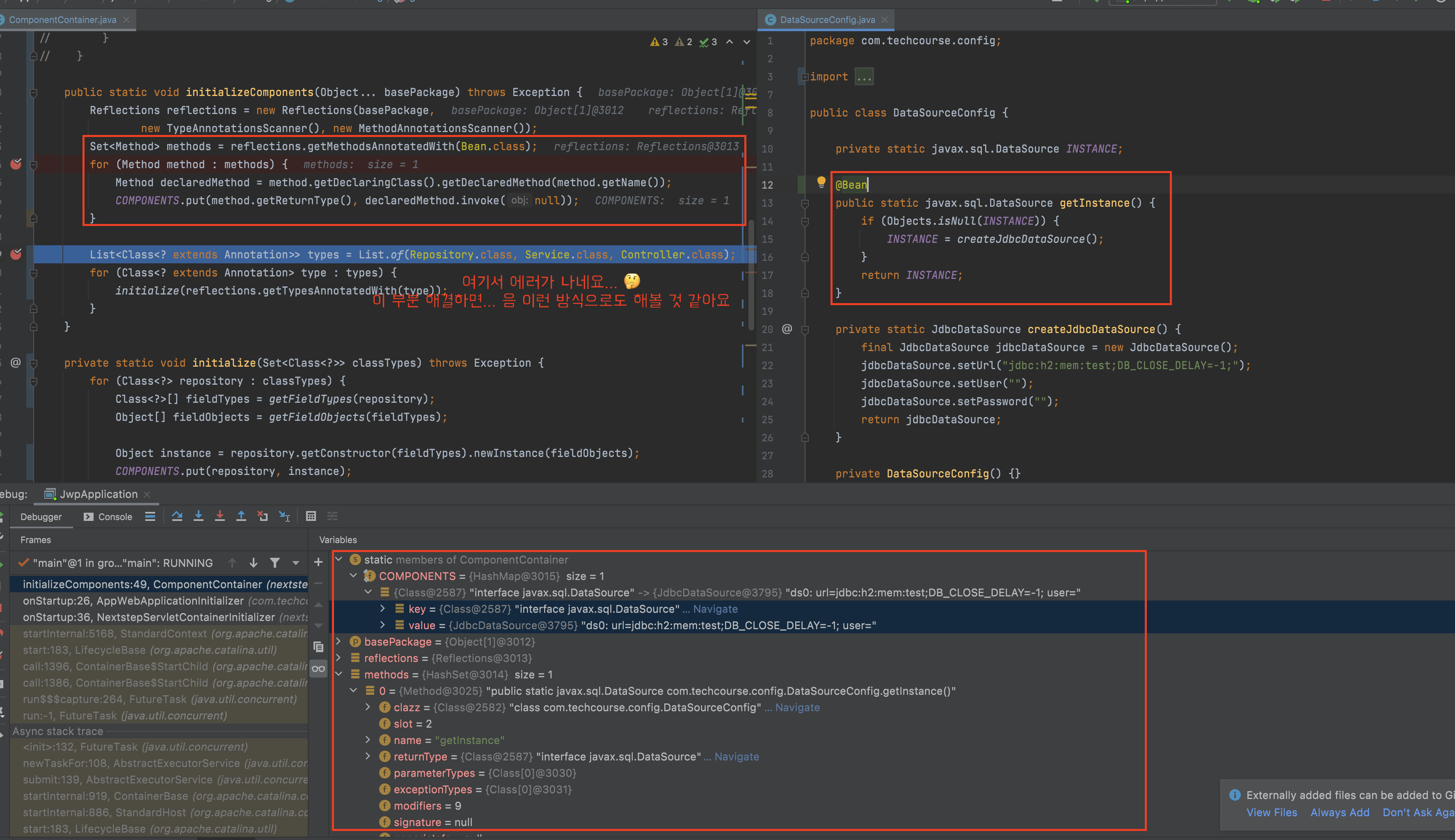The image size is (1455, 840).
Task: Toggle breakpoint on the List.of types line
Action: coord(16,254)
